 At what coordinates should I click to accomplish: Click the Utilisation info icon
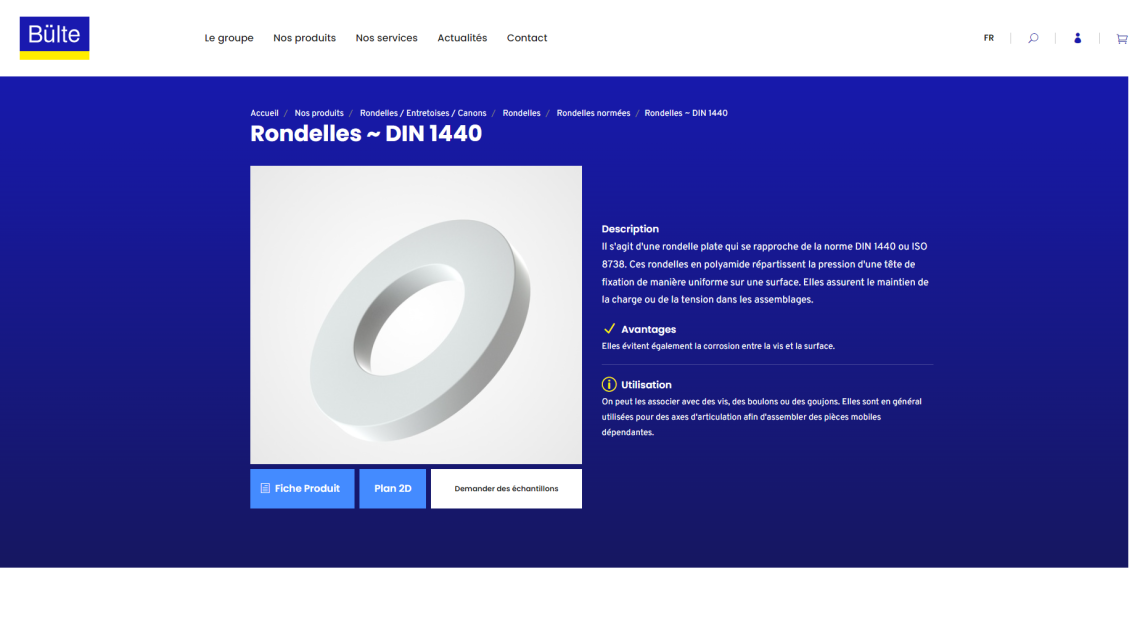tap(609, 385)
